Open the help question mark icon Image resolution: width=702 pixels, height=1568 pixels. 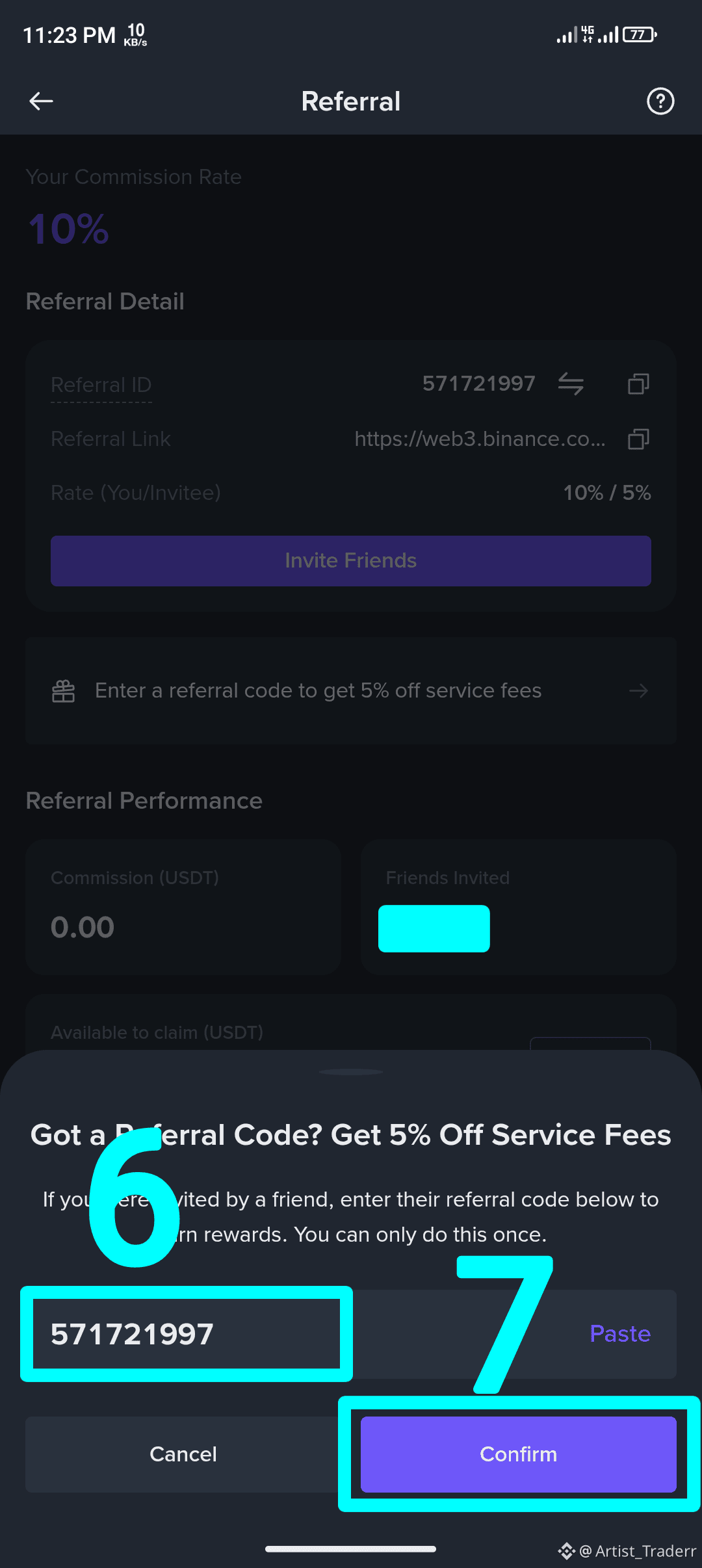tap(660, 101)
